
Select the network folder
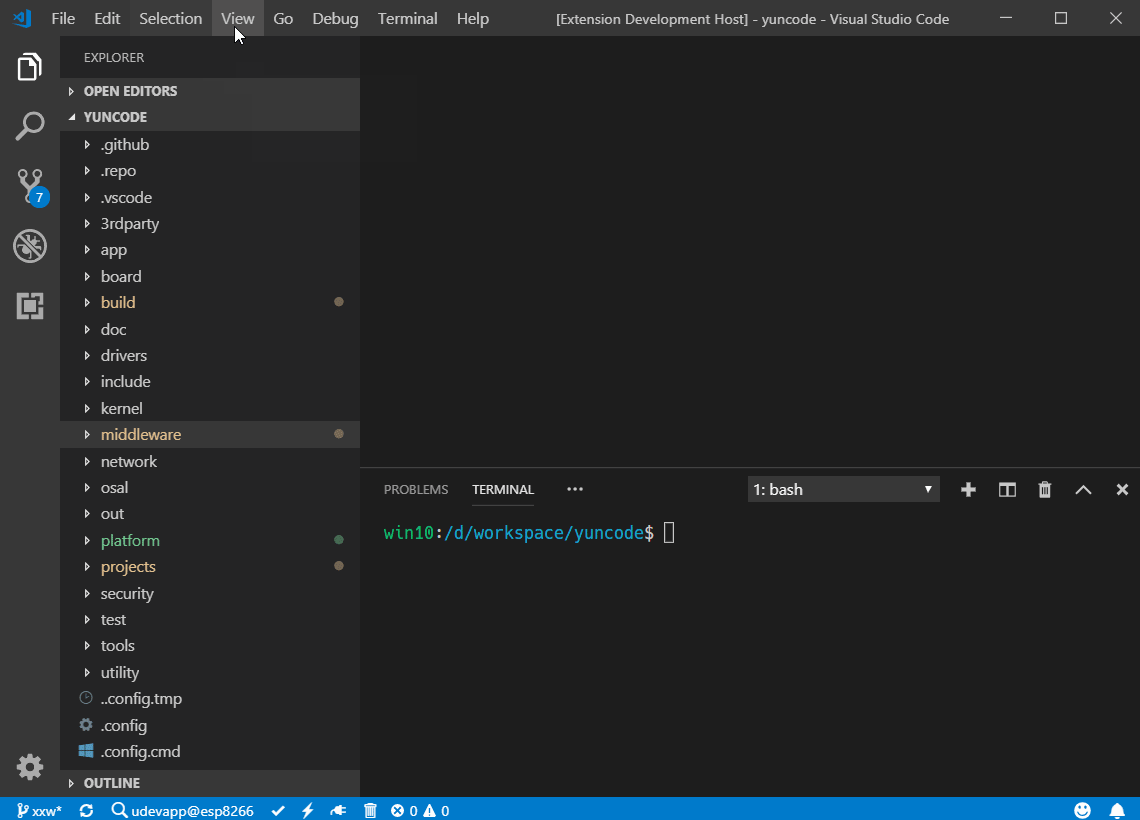tap(209, 462)
